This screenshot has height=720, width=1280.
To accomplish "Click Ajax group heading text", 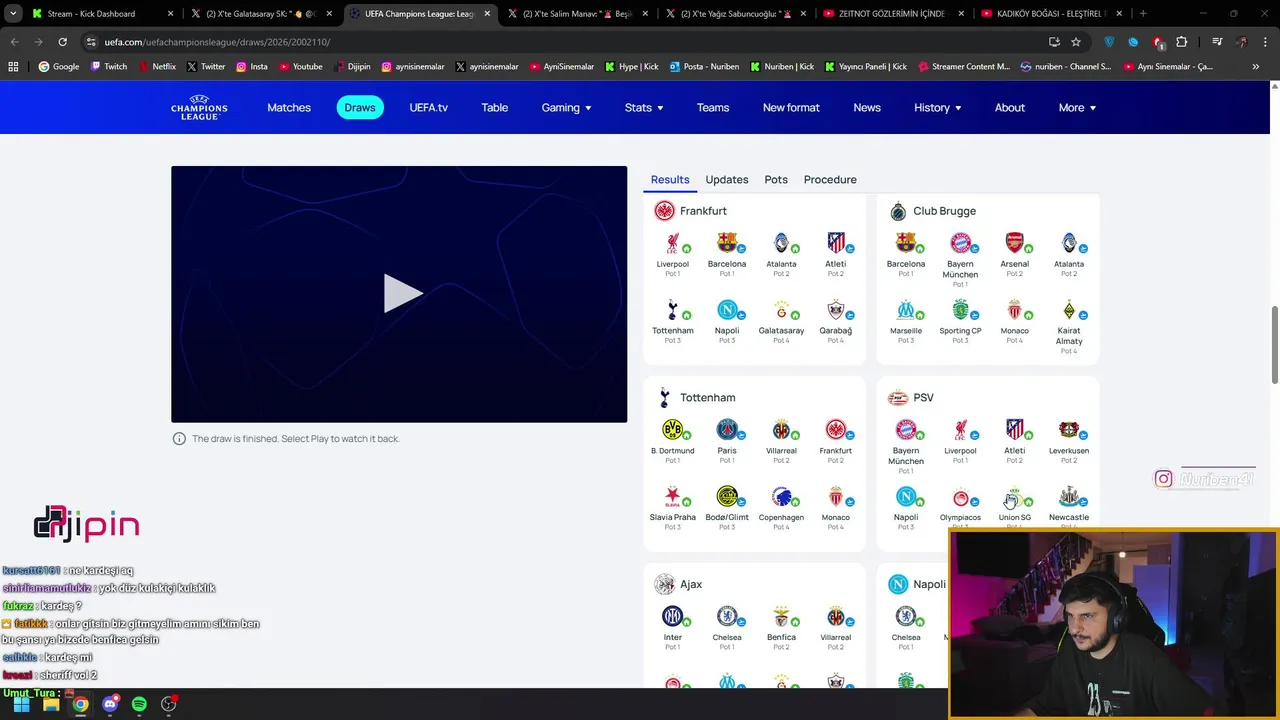I will (691, 584).
